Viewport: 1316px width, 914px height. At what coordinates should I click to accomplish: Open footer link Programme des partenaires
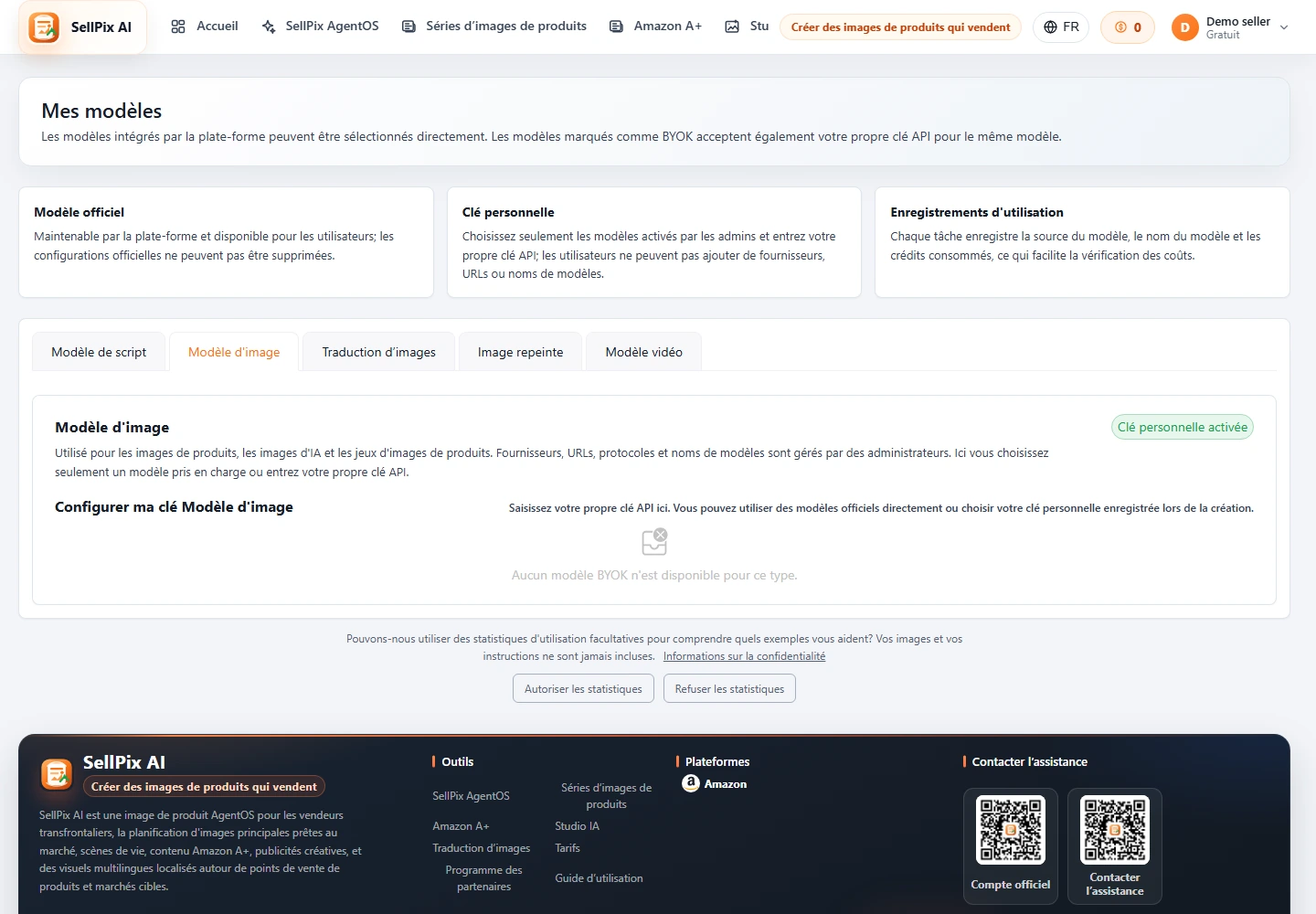click(x=483, y=878)
